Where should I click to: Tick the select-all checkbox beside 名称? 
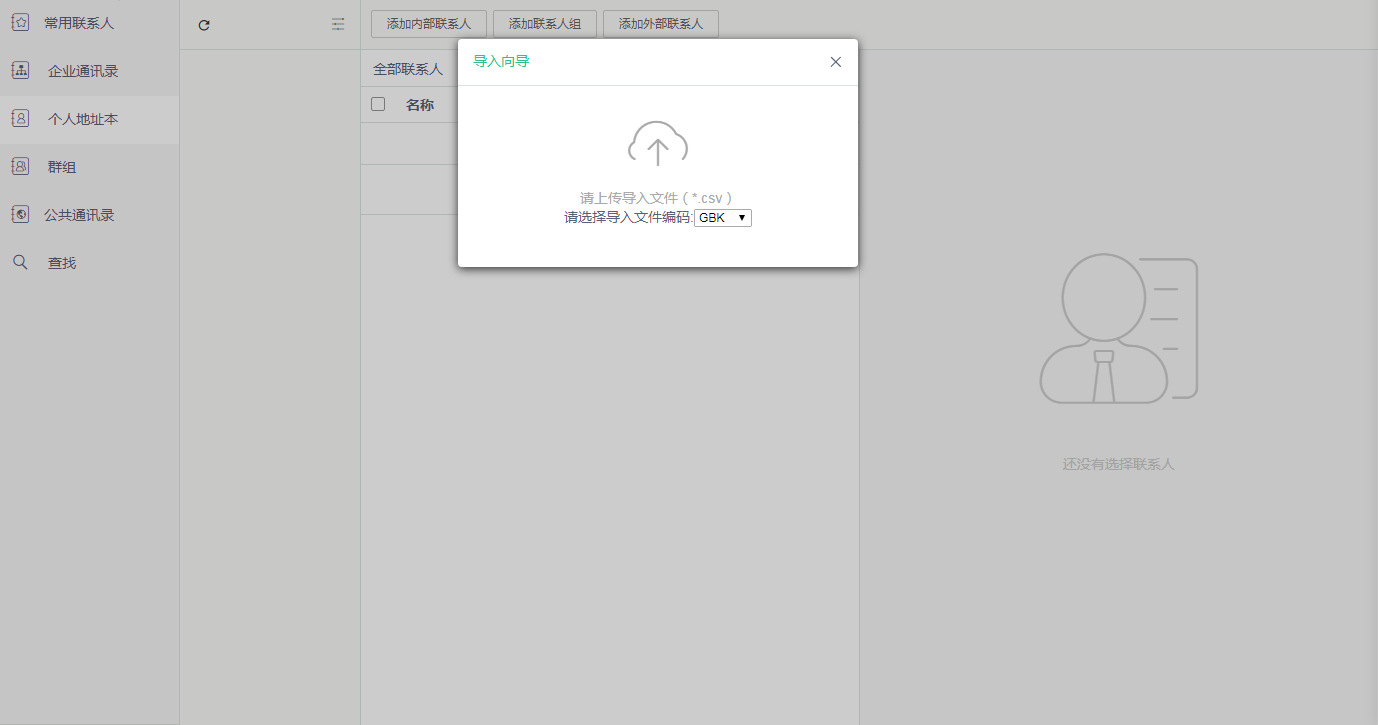(378, 104)
